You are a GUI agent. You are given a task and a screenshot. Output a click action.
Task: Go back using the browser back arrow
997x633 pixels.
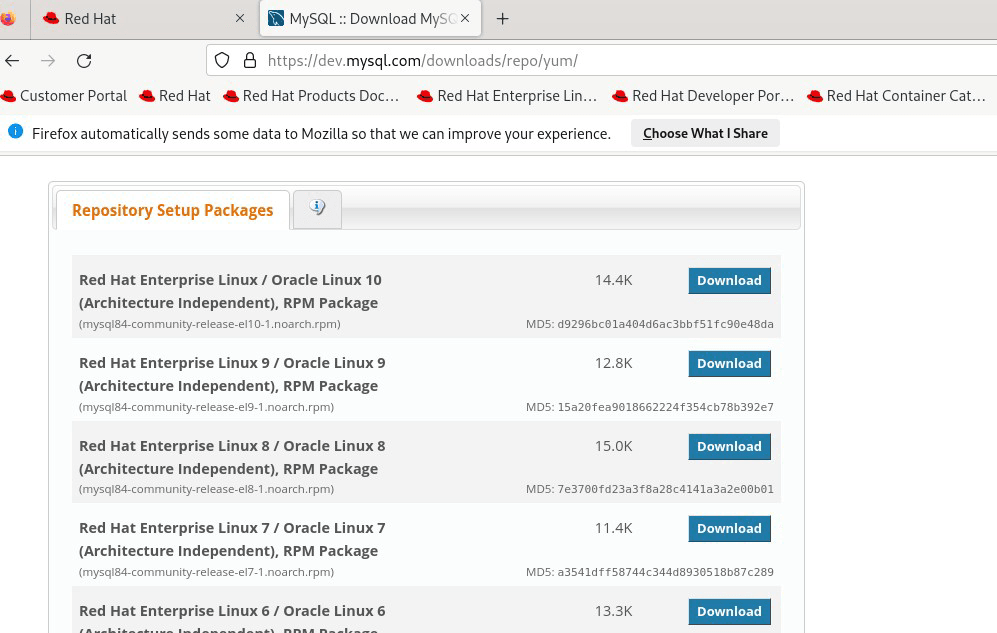point(12,60)
